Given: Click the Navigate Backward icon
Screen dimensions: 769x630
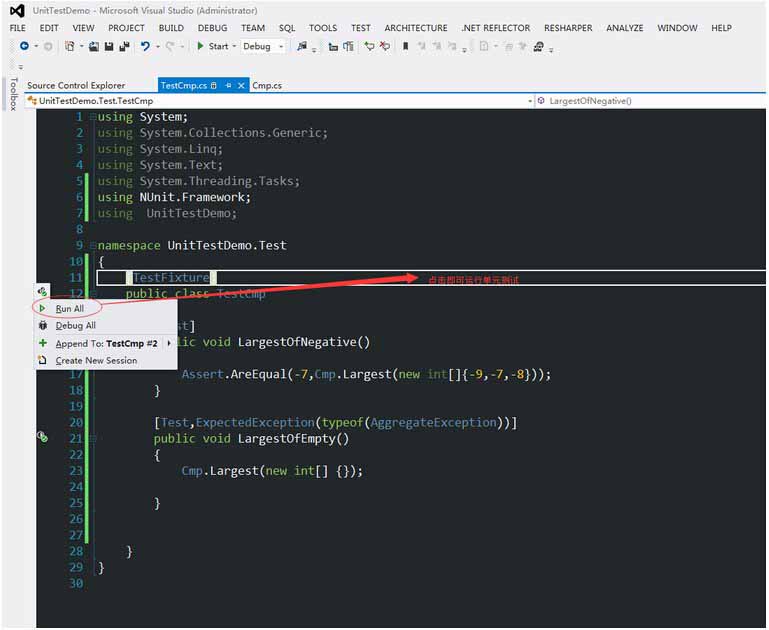Looking at the screenshot, I should pos(24,46).
